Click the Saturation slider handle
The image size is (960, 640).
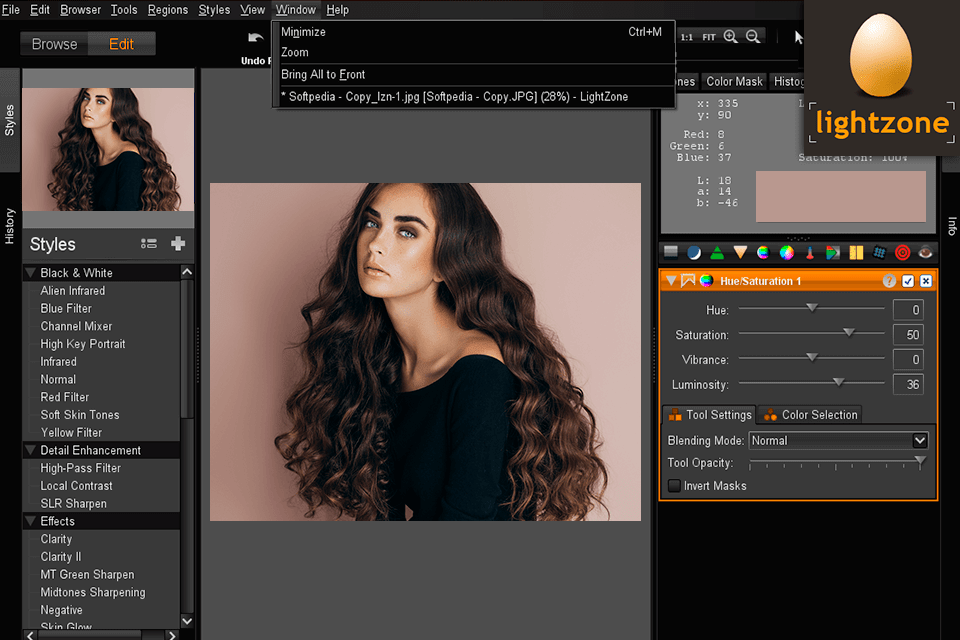(x=849, y=333)
